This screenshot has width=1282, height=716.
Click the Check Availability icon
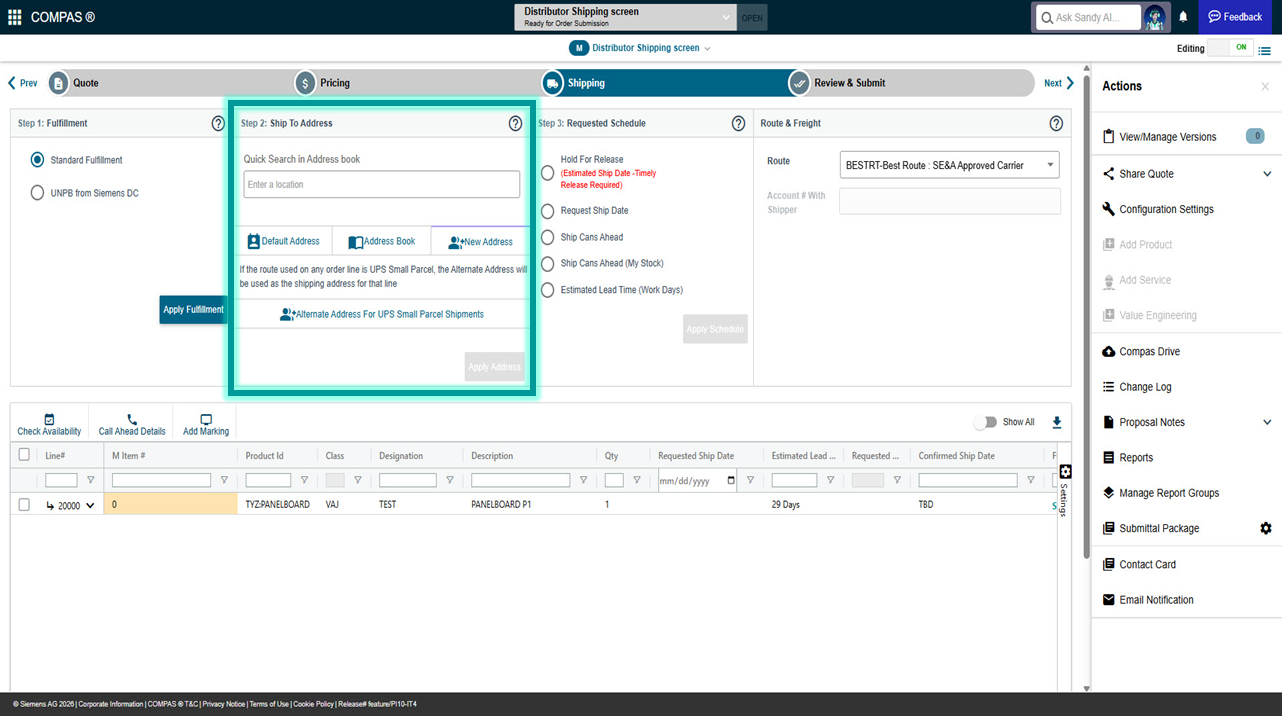pos(49,420)
